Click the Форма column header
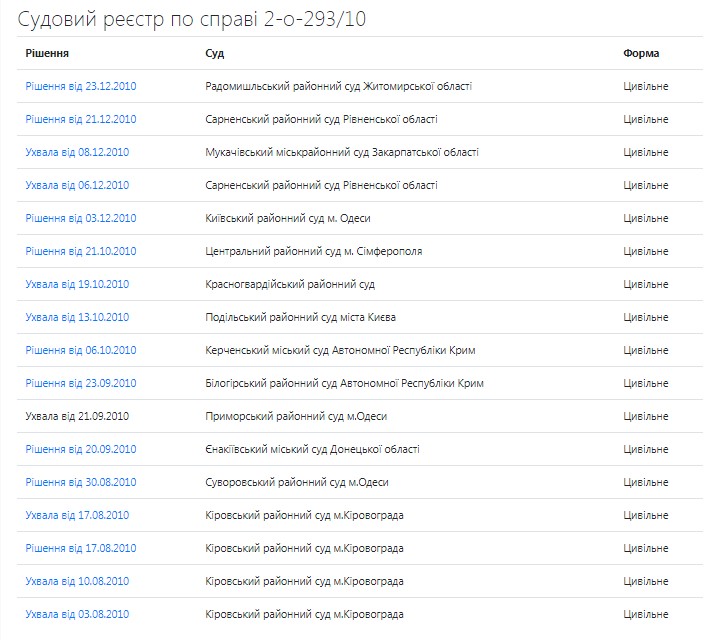The height and width of the screenshot is (640, 712). (641, 53)
